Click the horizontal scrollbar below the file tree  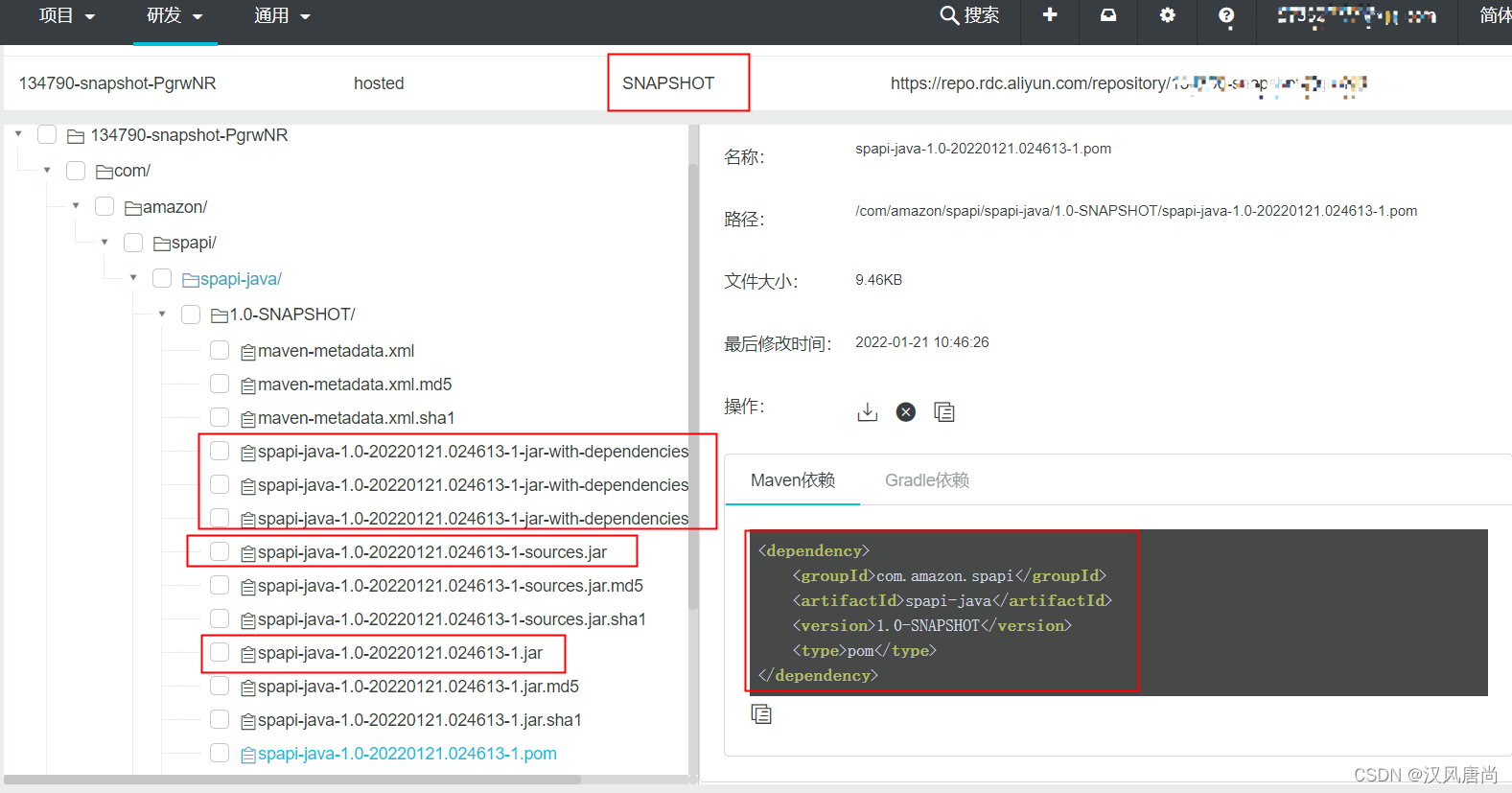coord(292,780)
